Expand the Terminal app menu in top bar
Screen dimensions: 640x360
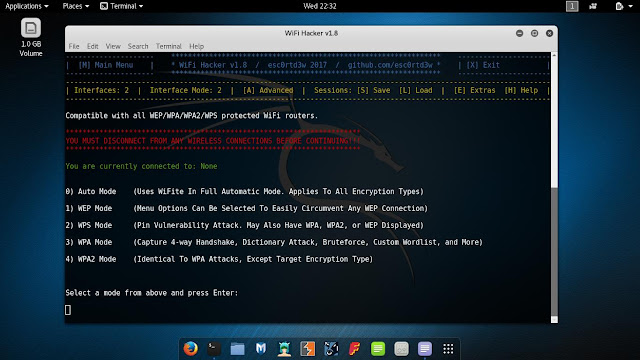pyautogui.click(x=122, y=6)
